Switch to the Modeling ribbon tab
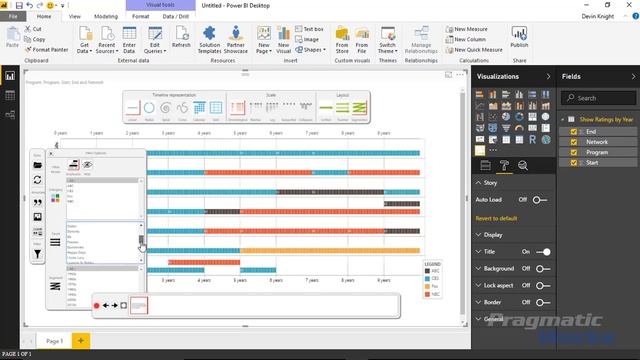Viewport: 640px width, 360px height. (x=106, y=16)
